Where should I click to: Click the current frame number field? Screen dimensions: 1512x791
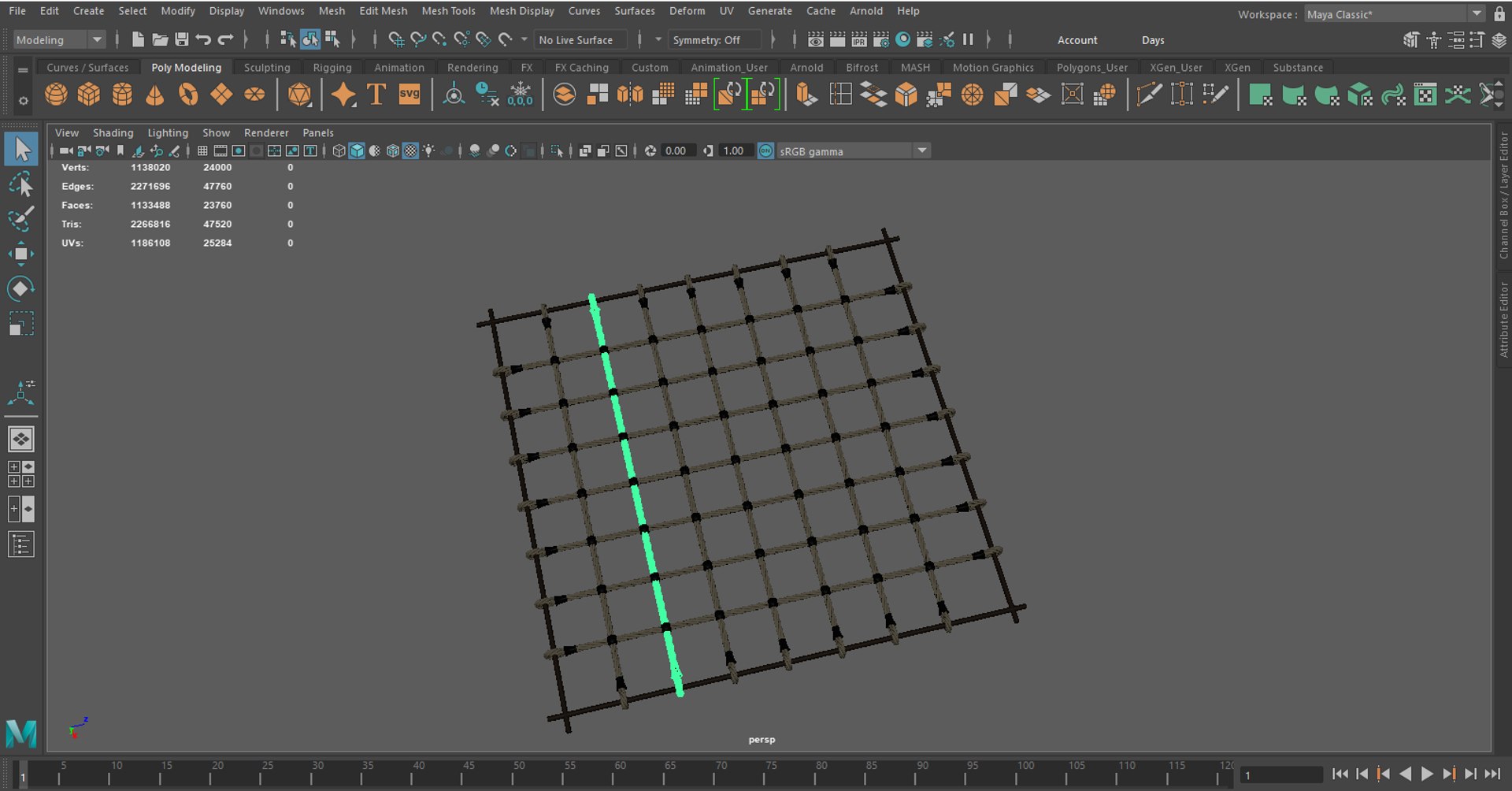[x=1281, y=775]
